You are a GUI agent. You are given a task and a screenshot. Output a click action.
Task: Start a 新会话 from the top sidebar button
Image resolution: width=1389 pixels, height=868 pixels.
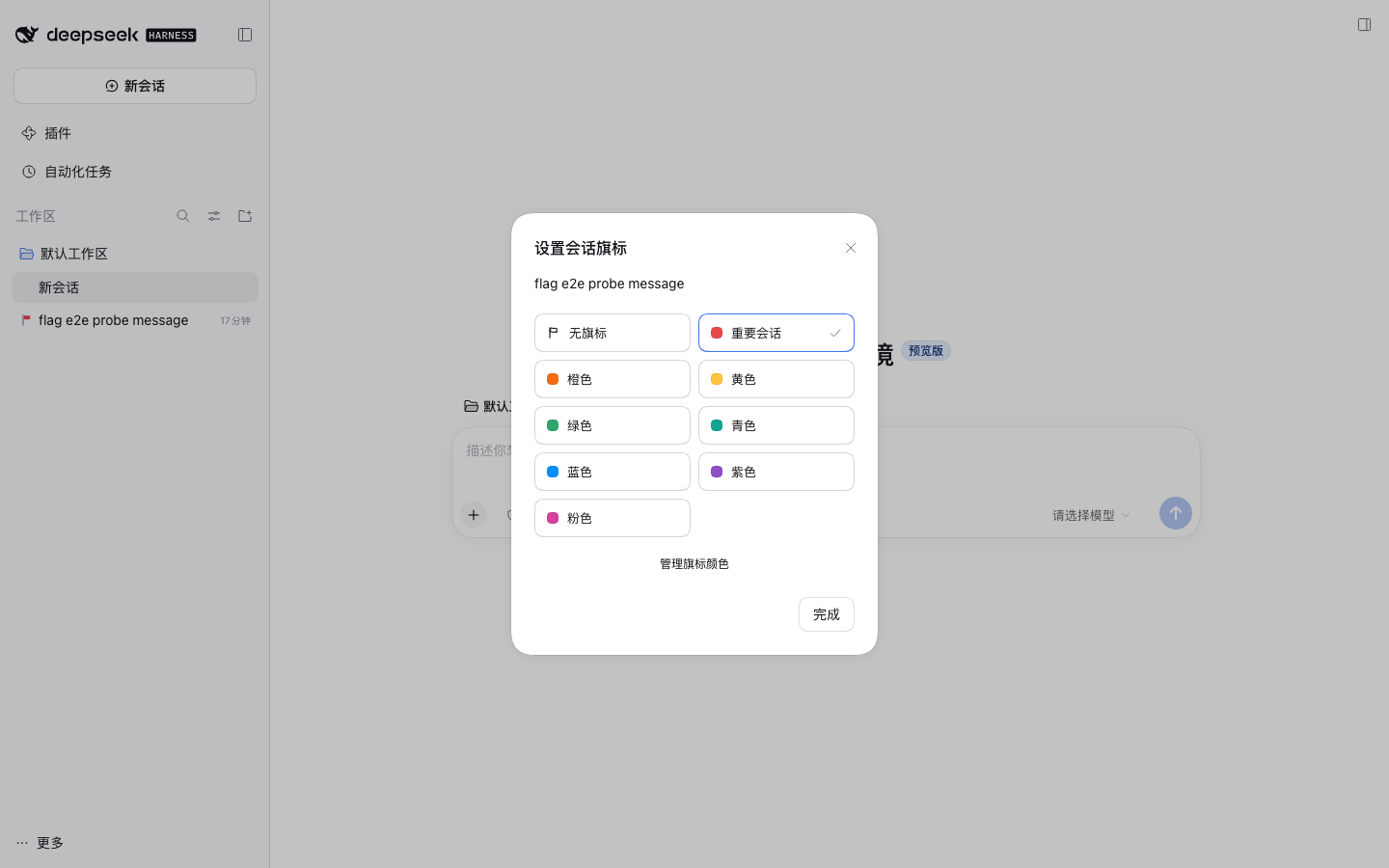(x=135, y=86)
